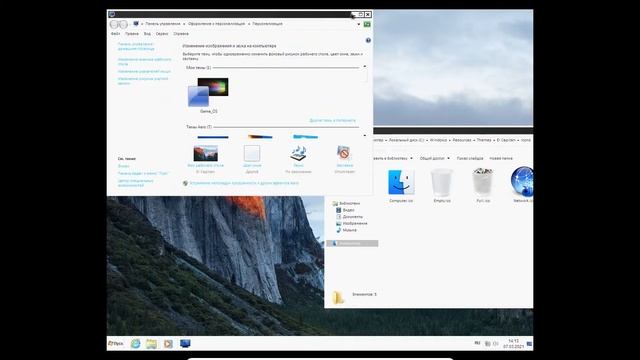Switch to the Personalization taskbar window icon
This screenshot has height=360, width=640.
[x=185, y=344]
